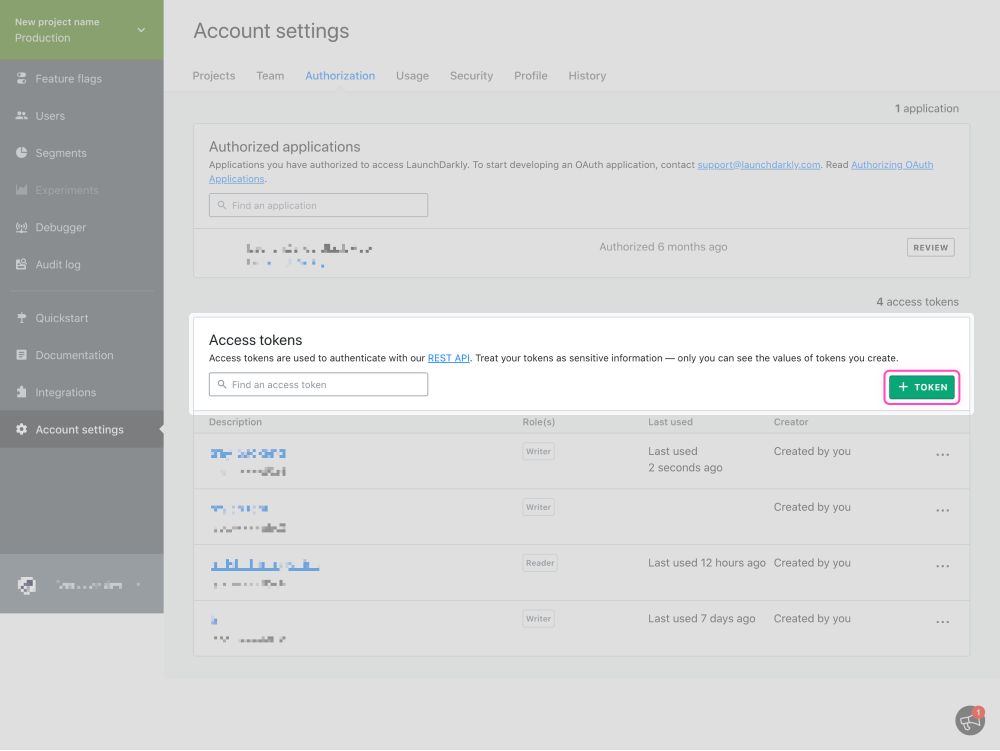Switch to the Team tab

coord(270,75)
